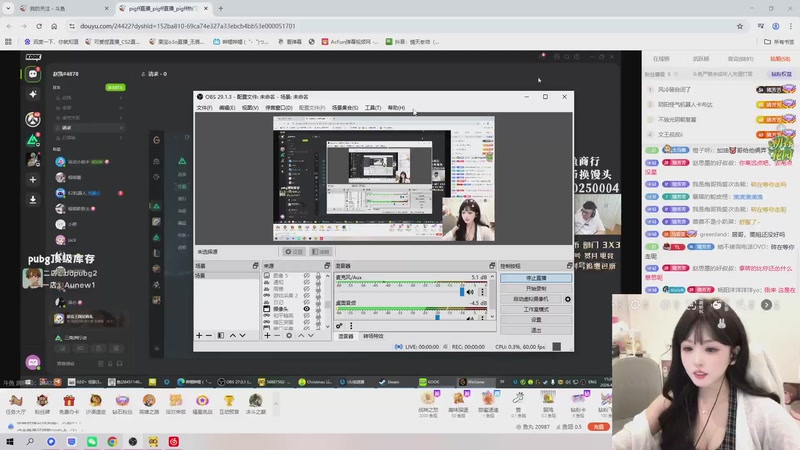
Task: Move selected source down in Sources toolbar
Action: [x=310, y=335]
